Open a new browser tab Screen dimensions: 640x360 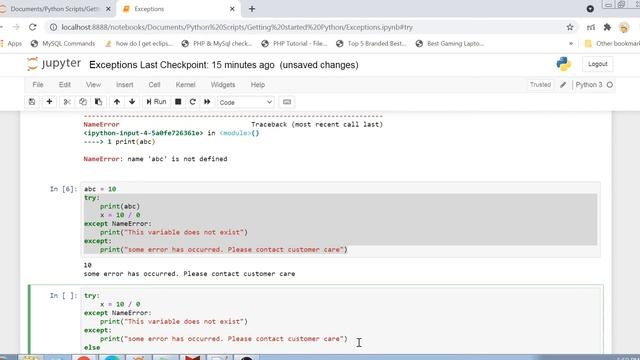(252, 9)
